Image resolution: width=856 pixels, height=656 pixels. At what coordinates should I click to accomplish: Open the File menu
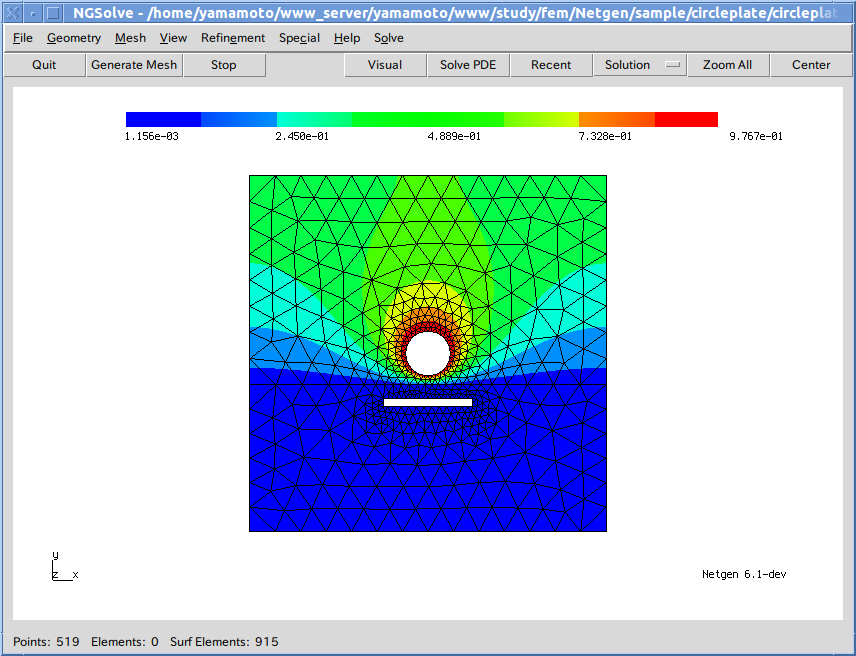(23, 38)
